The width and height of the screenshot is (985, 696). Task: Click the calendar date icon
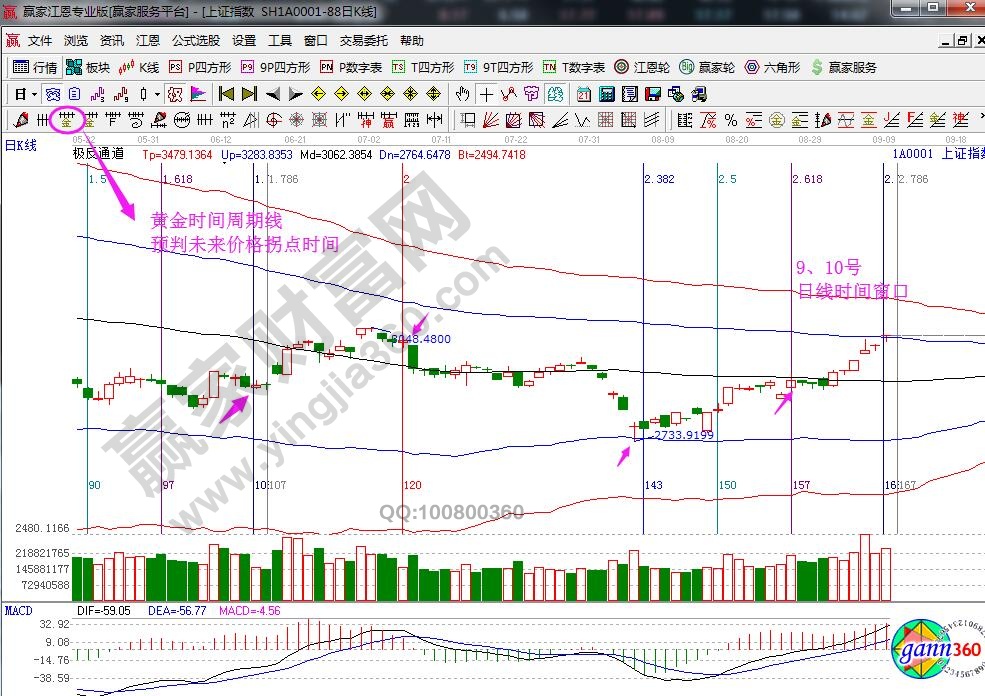584,94
